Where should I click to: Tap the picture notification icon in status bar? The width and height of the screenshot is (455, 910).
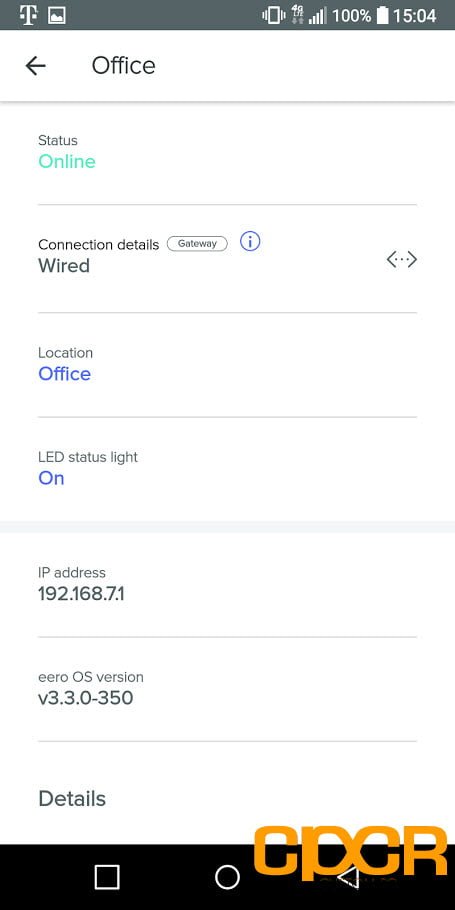pos(57,16)
